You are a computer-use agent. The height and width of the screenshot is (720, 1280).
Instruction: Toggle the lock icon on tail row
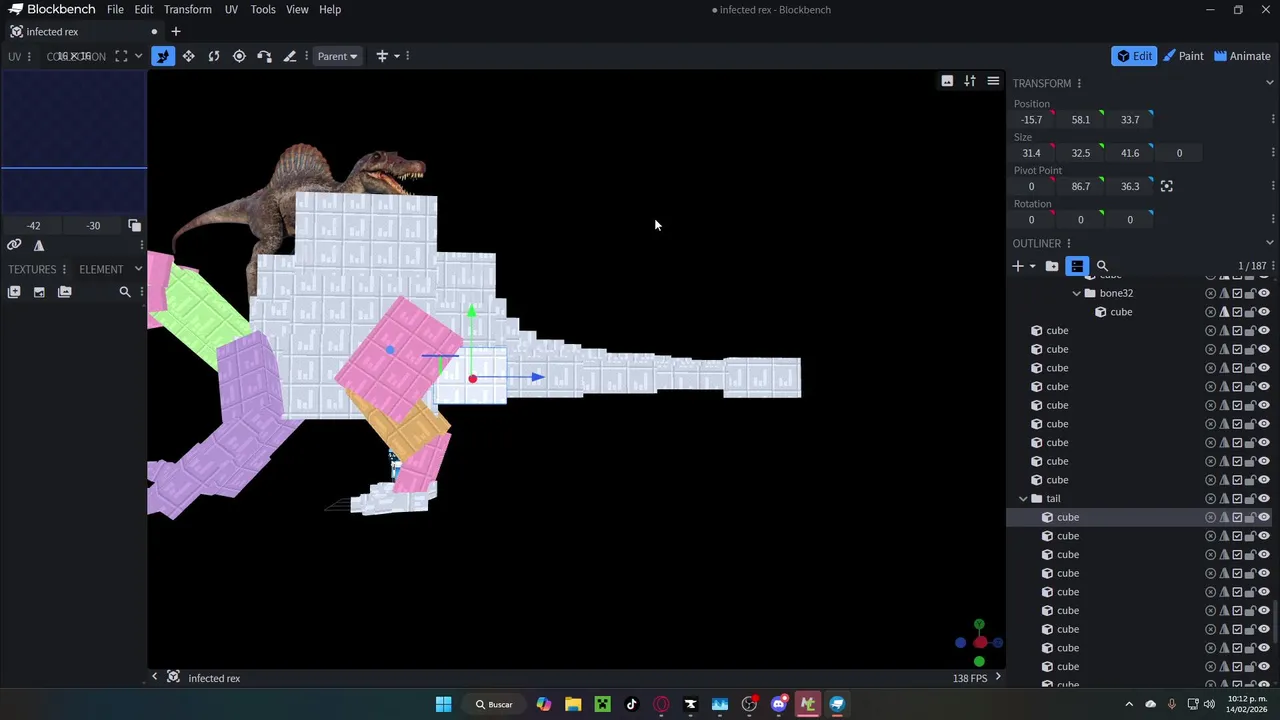1250,499
